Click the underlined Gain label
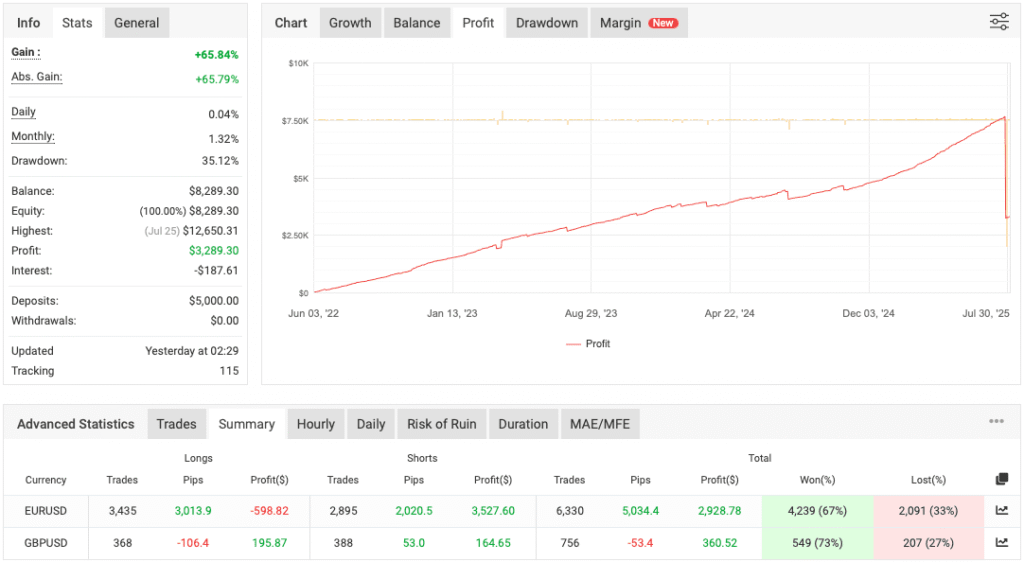 25,52
